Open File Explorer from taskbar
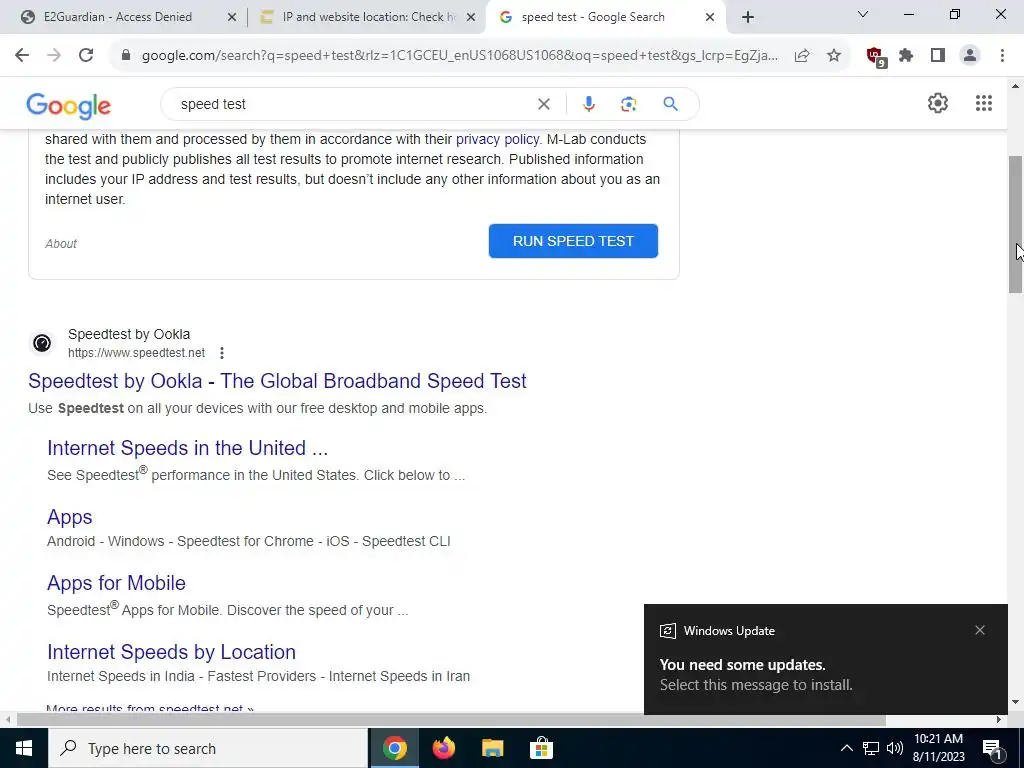Screen dimensions: 1024x768 [493, 748]
